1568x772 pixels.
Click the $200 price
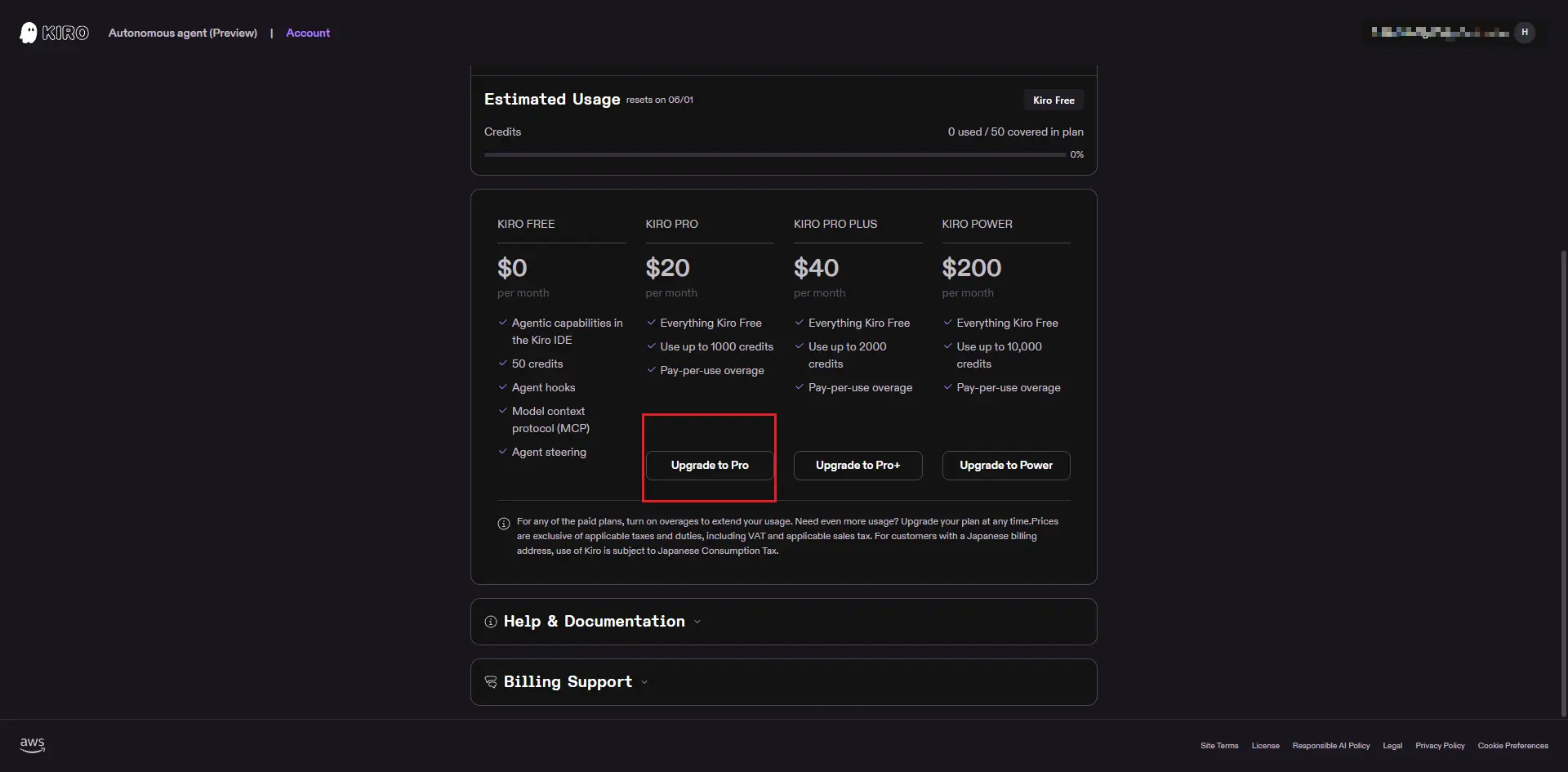pos(972,268)
